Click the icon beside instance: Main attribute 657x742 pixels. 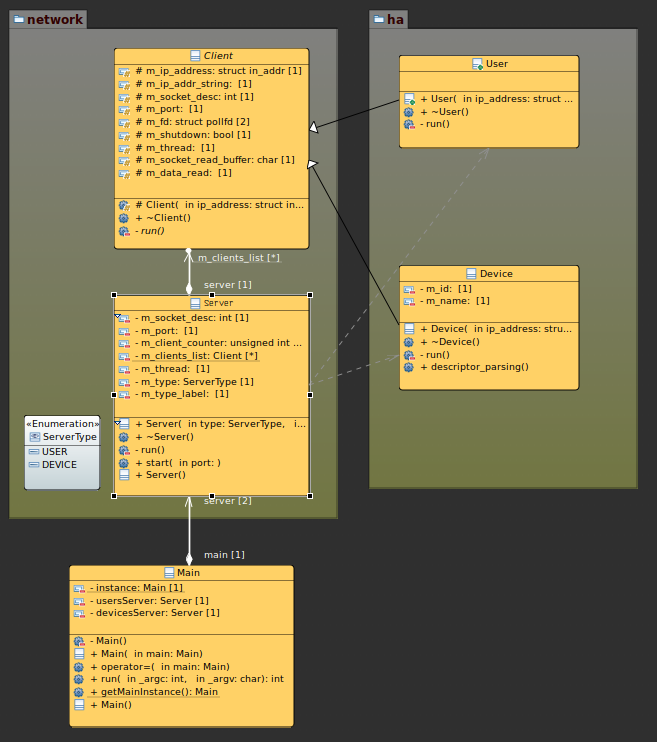coord(79,588)
